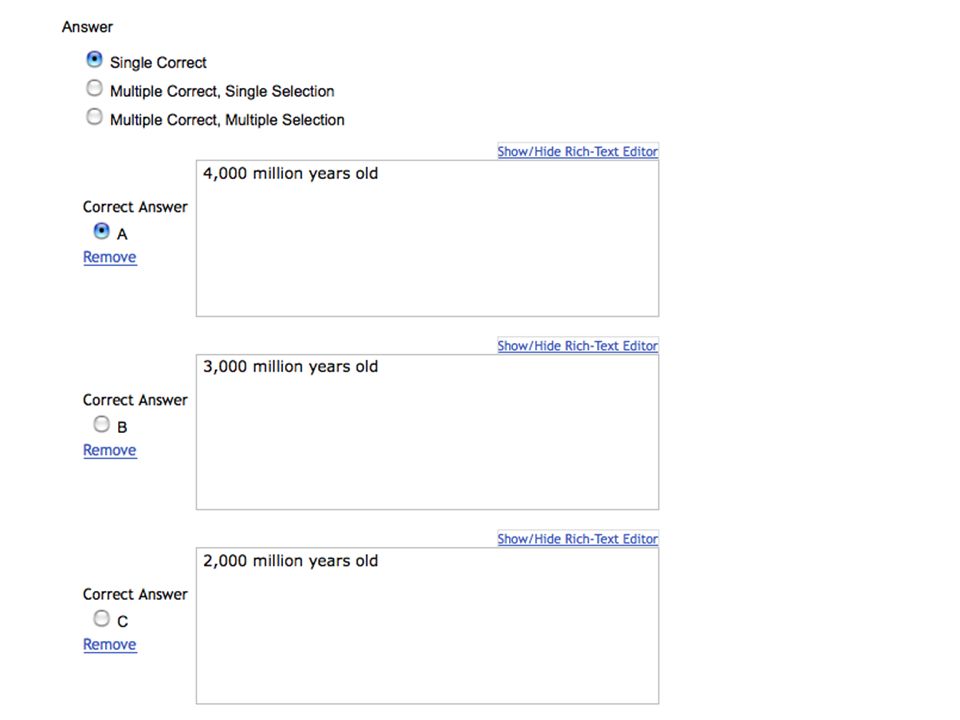The image size is (960, 720).
Task: Click the 'Multiple Correct, Single Selection' label text
Action: tap(222, 91)
